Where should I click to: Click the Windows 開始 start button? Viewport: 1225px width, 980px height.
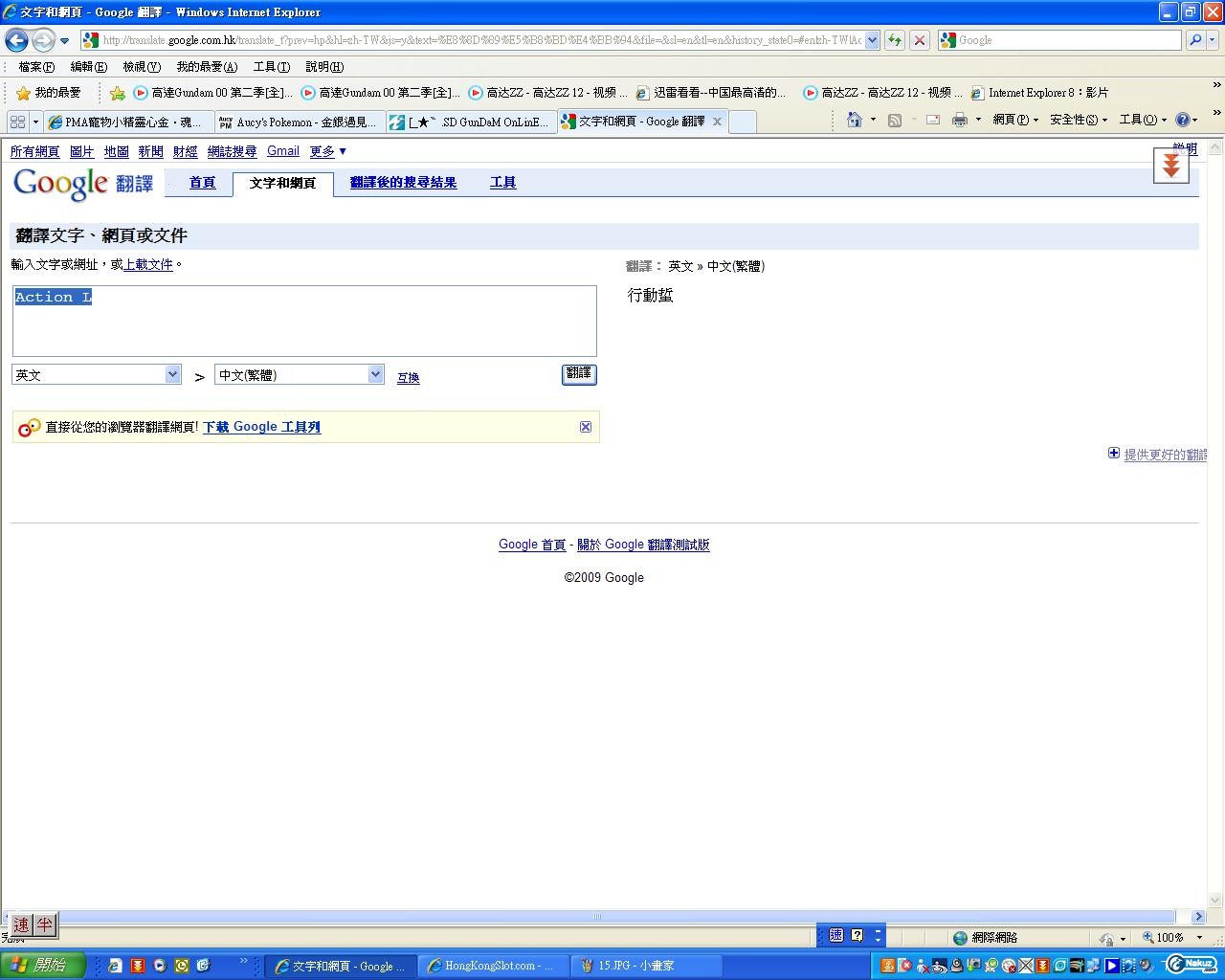(42, 966)
